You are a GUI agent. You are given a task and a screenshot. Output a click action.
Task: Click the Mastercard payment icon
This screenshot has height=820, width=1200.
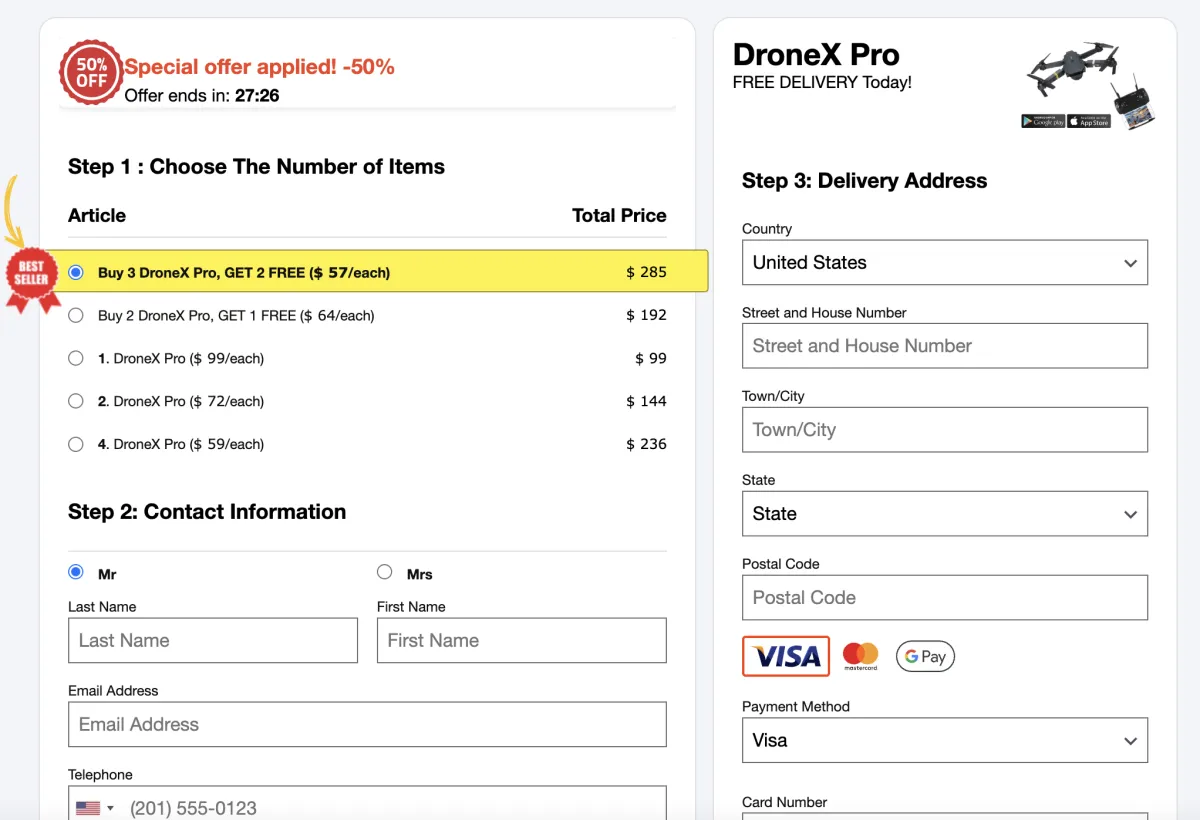[x=860, y=656]
